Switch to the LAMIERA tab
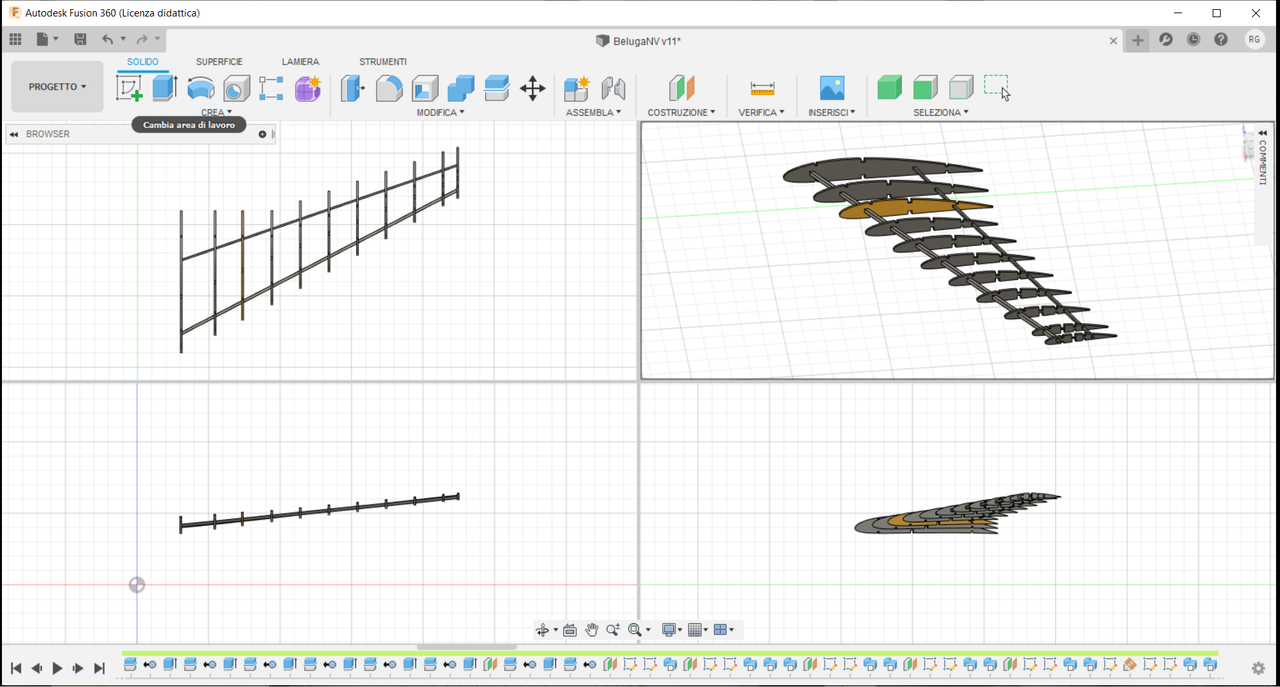Image resolution: width=1280 pixels, height=687 pixels. [300, 62]
